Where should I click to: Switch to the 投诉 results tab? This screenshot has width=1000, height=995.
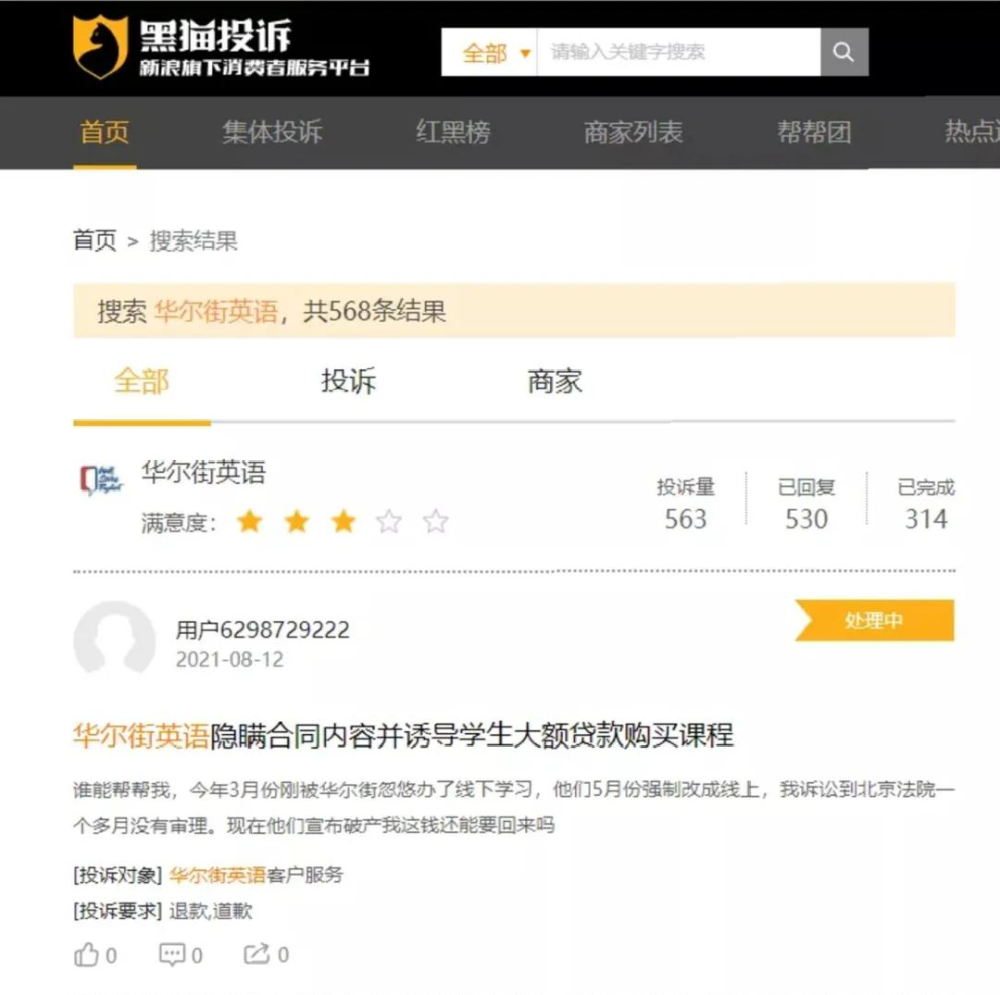(x=348, y=381)
